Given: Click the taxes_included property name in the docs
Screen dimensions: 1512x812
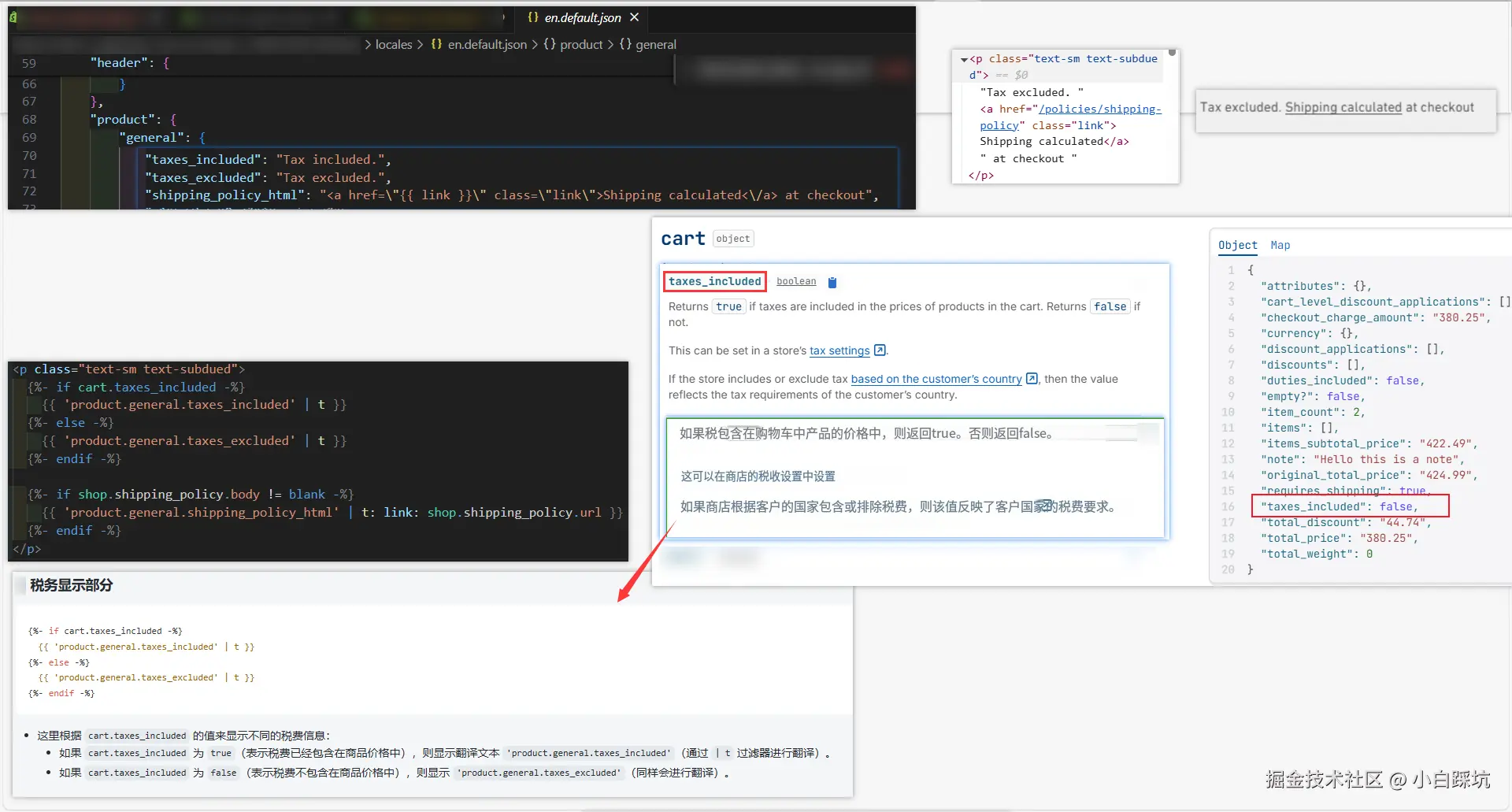Looking at the screenshot, I should 715,281.
